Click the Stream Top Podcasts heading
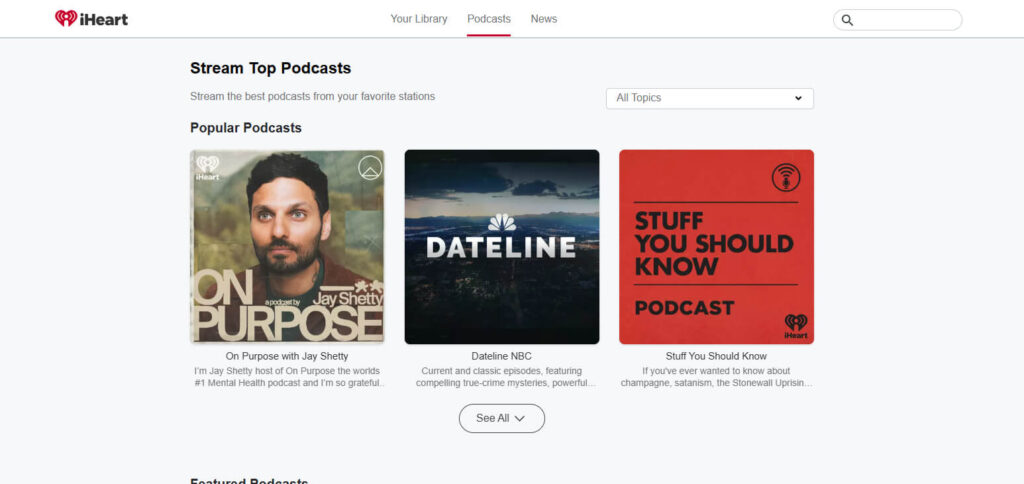Image resolution: width=1024 pixels, height=484 pixels. click(270, 68)
